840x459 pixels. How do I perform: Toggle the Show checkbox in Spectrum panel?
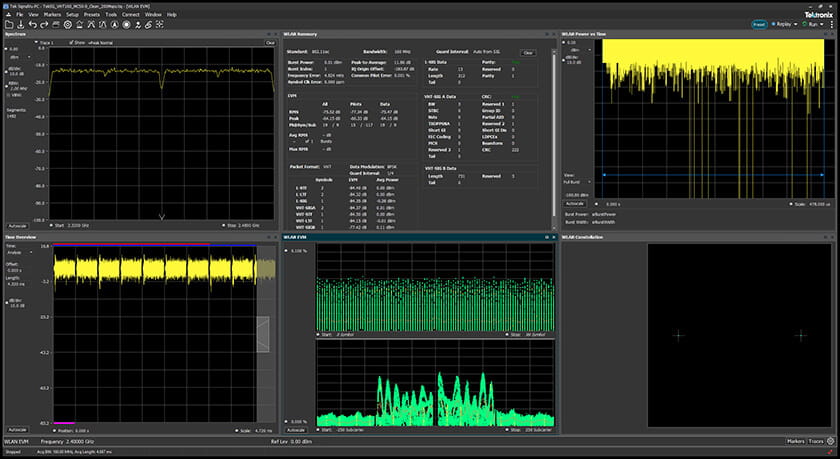click(72, 43)
